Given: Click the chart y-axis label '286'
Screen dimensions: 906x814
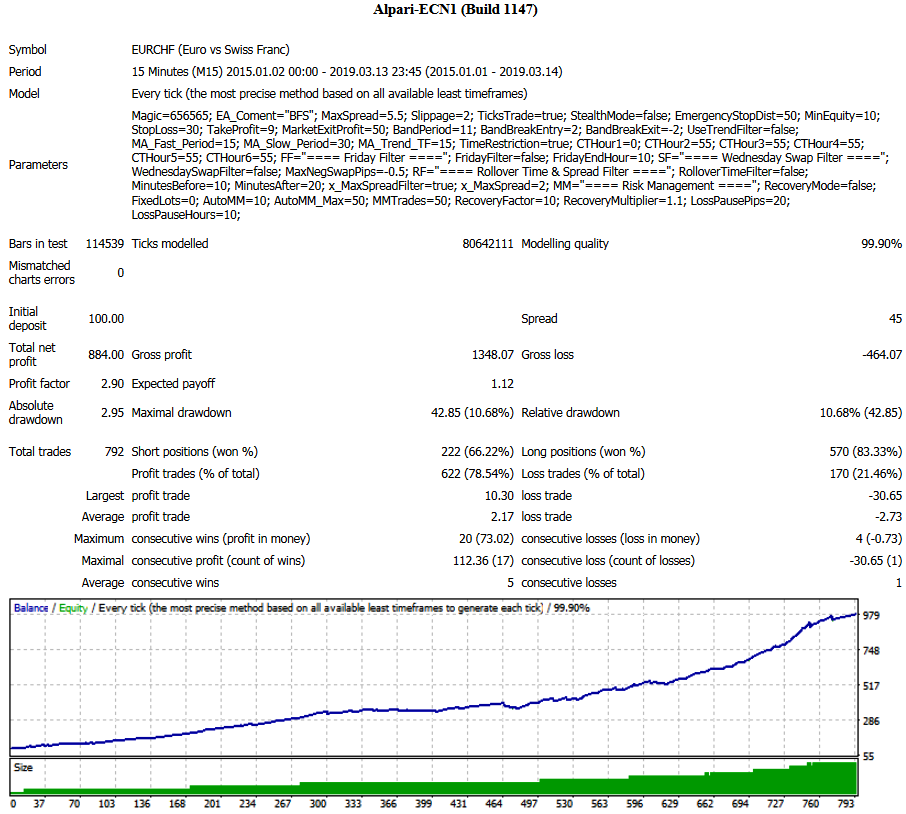Looking at the screenshot, I should pyautogui.click(x=871, y=721).
